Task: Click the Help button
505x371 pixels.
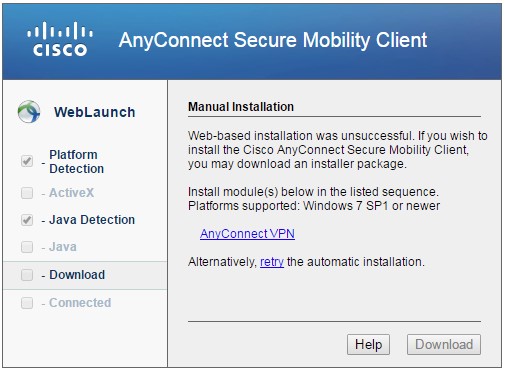Action: (368, 344)
